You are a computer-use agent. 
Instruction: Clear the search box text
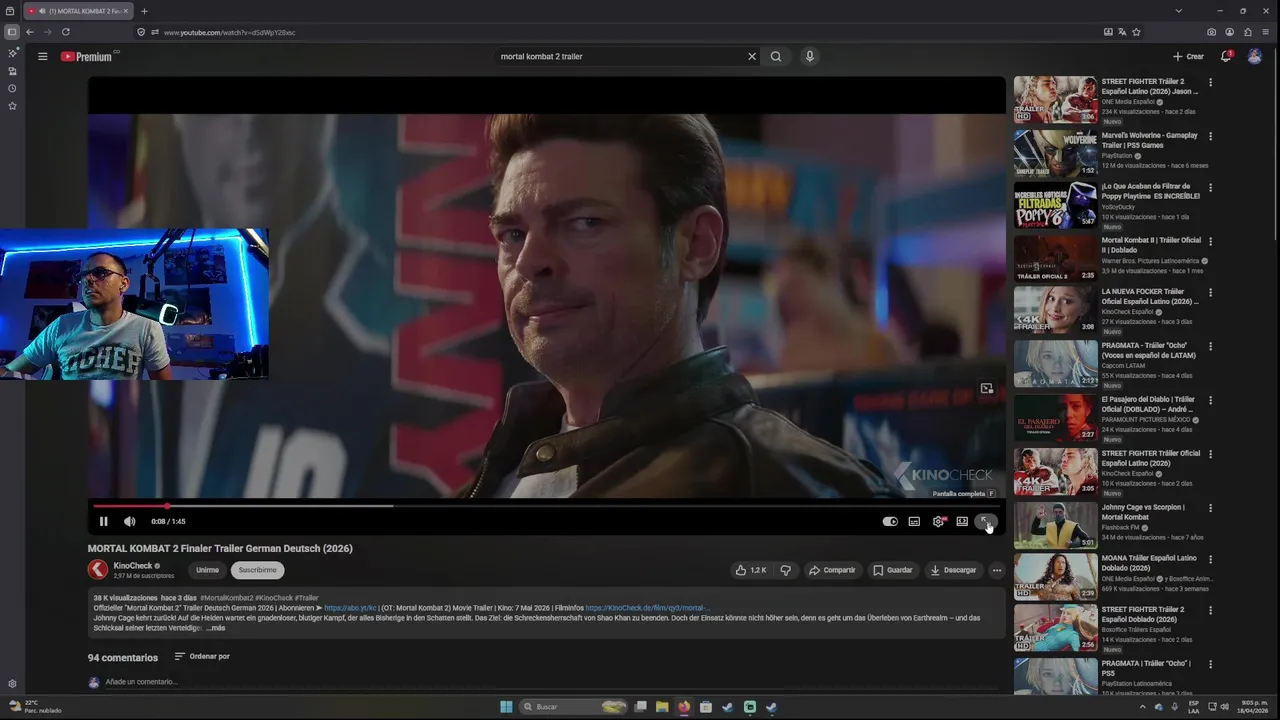point(752,56)
